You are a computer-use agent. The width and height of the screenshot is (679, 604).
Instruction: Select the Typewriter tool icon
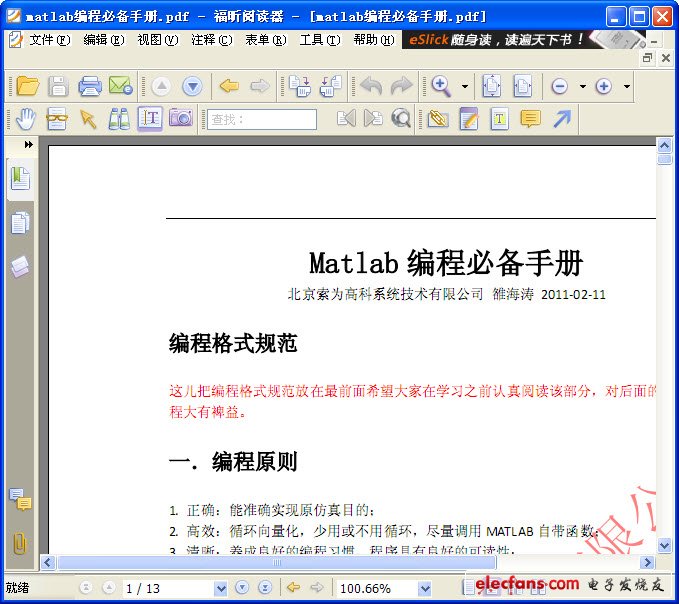click(x=499, y=119)
